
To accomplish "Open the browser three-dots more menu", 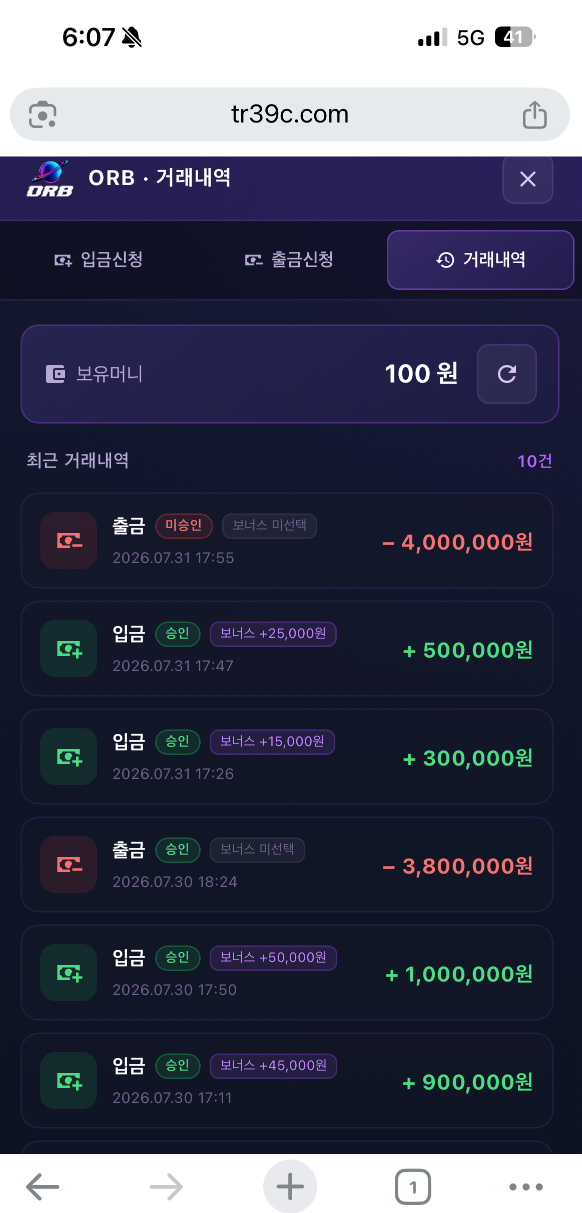I will [526, 1187].
